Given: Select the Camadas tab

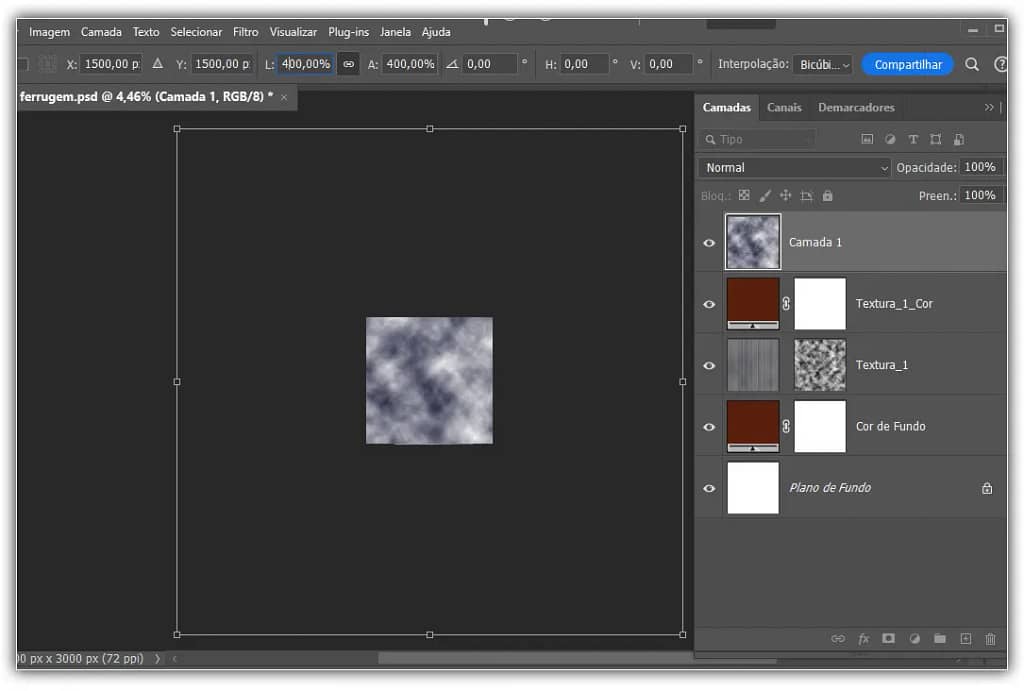Looking at the screenshot, I should point(727,107).
